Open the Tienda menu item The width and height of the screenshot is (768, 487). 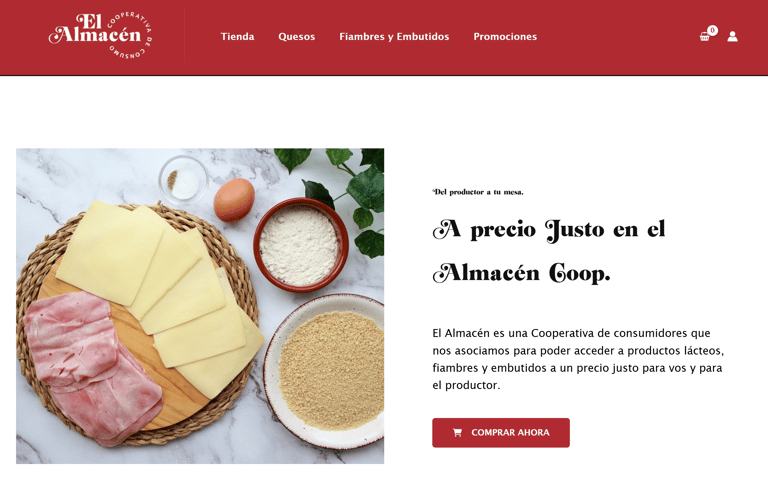pos(238,37)
